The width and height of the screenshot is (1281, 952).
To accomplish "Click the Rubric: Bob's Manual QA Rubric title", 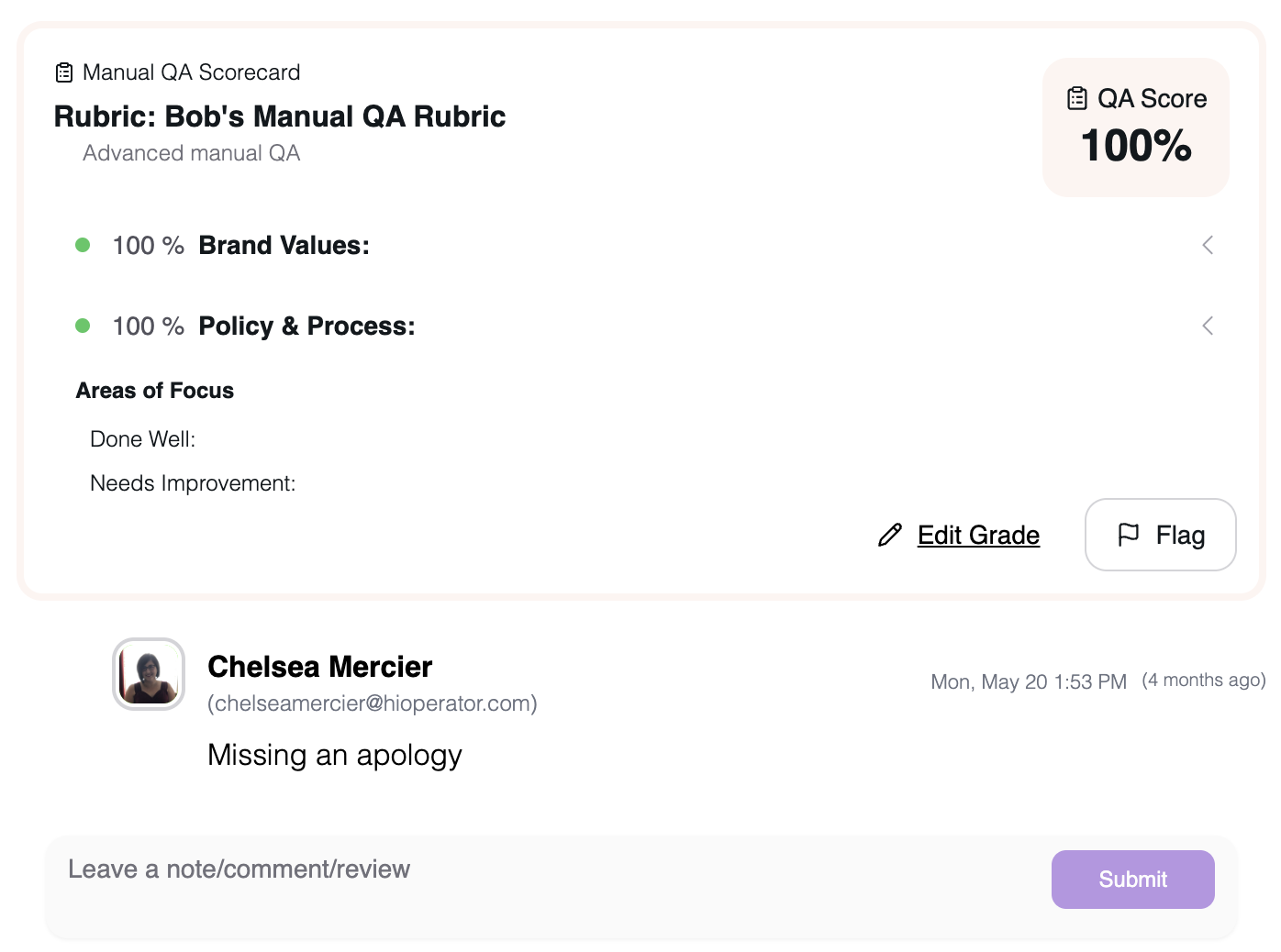I will click(x=280, y=116).
